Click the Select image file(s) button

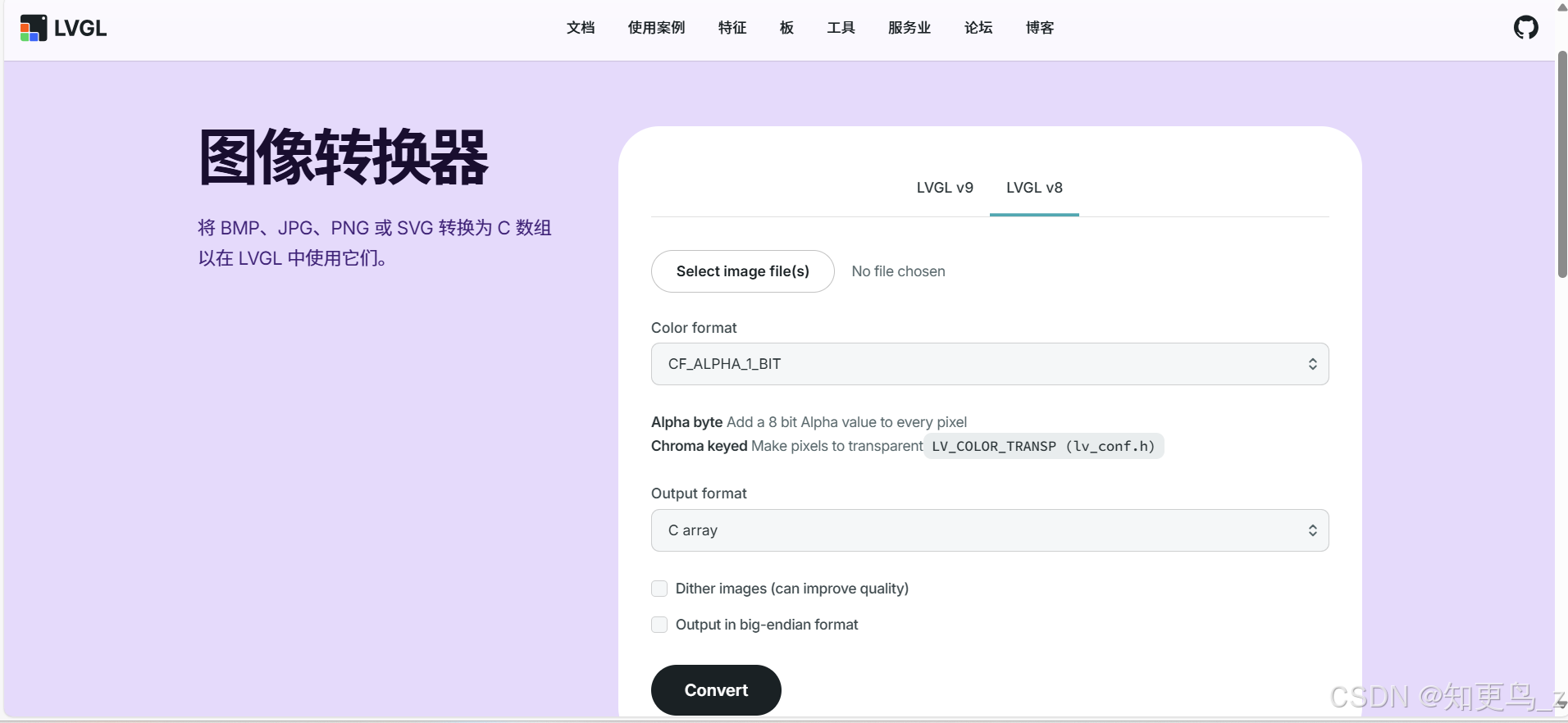tap(743, 271)
